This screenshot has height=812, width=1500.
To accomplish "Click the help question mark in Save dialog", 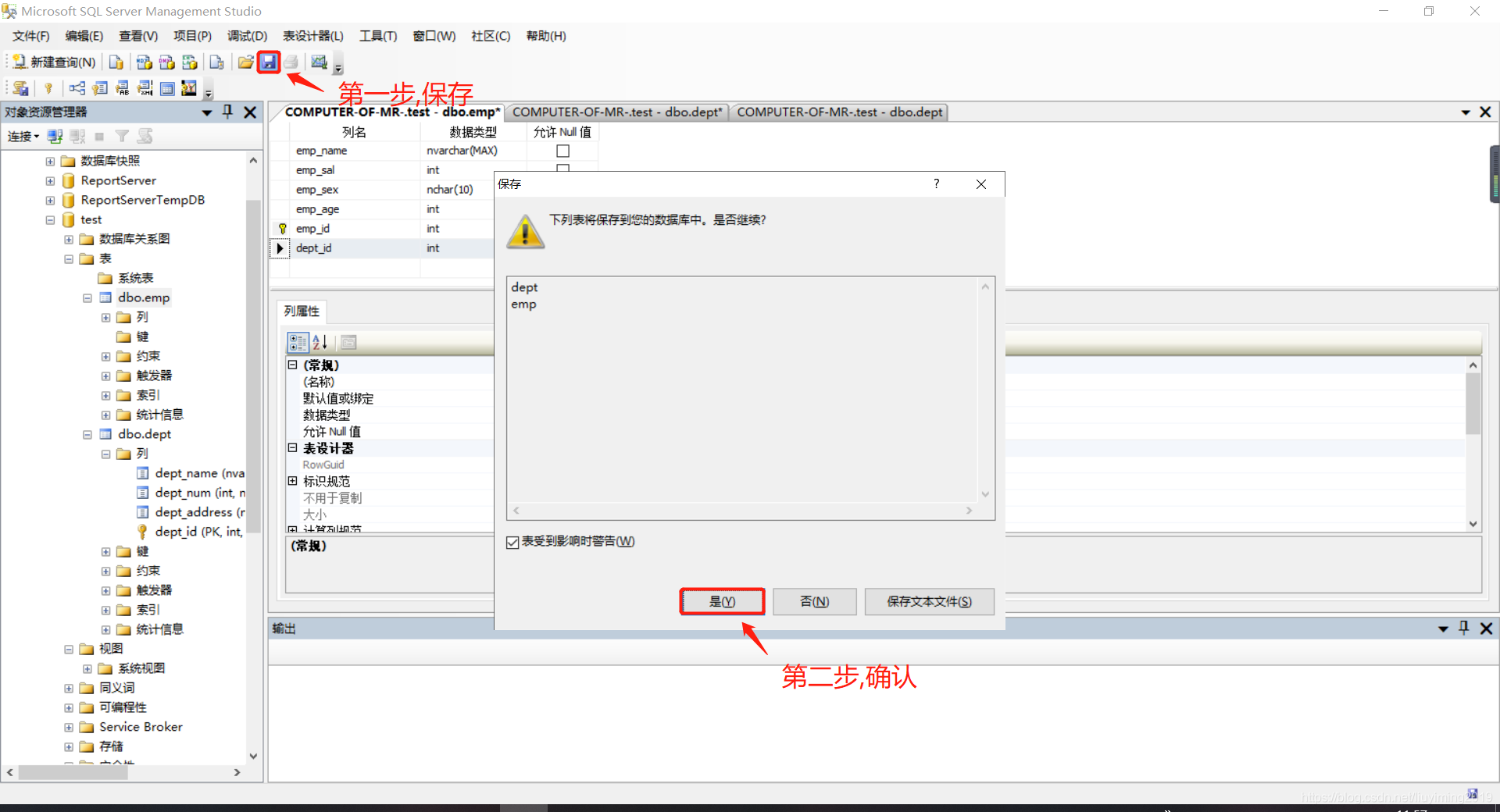I will coord(936,183).
